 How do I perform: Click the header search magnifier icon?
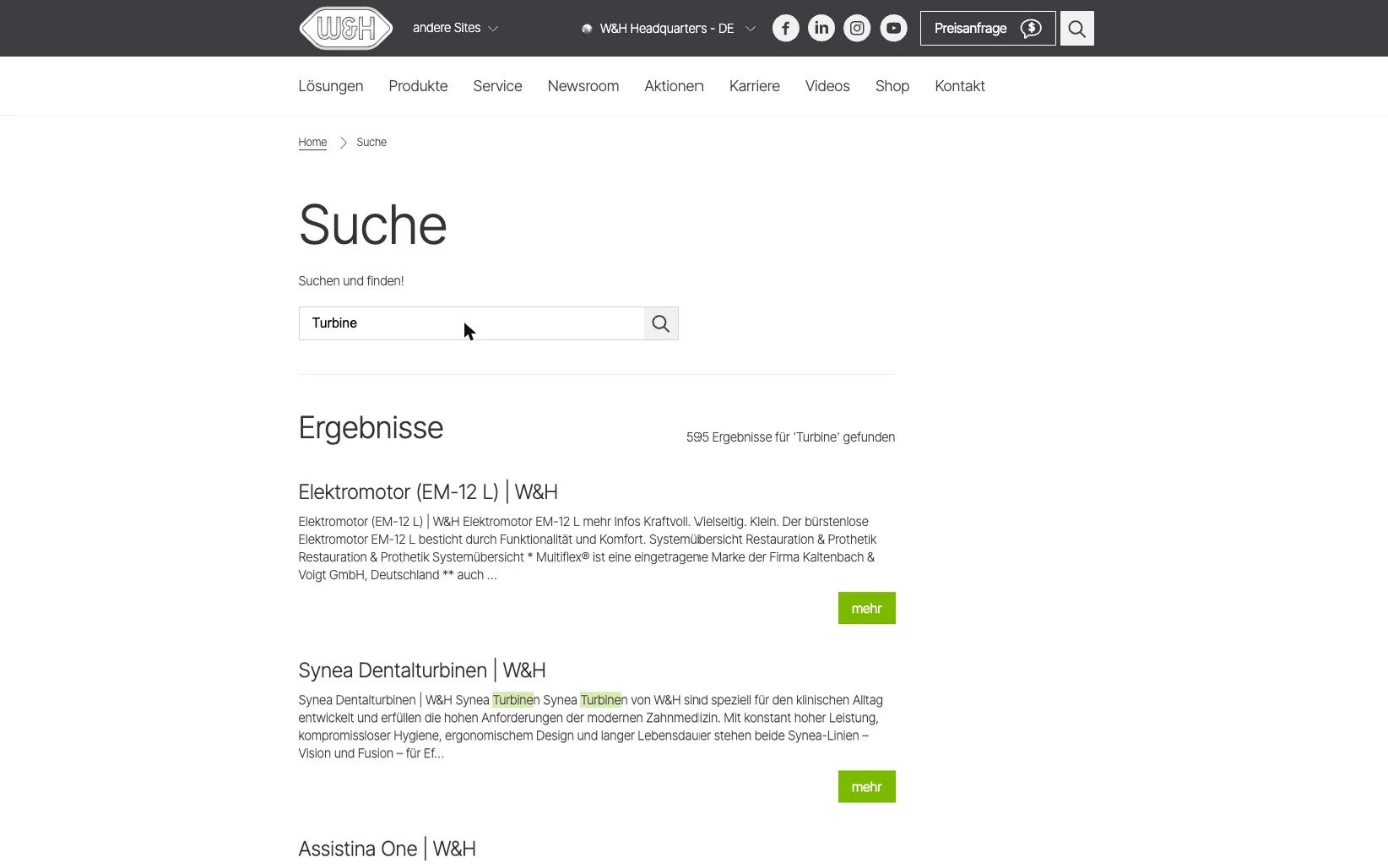(x=1077, y=28)
